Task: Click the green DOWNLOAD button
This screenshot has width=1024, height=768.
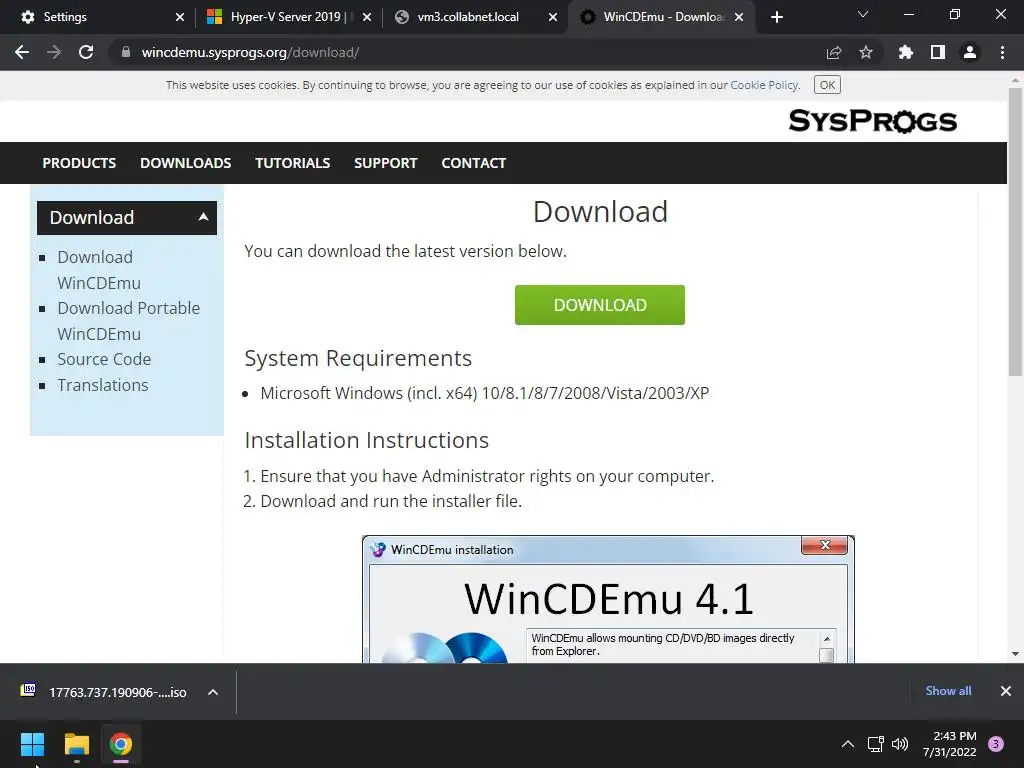Action: [x=600, y=305]
